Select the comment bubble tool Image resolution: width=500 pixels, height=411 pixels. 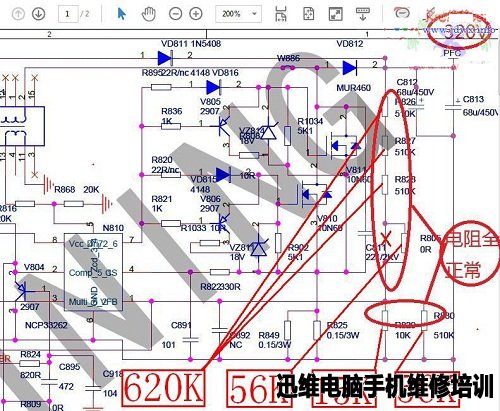tap(403, 13)
